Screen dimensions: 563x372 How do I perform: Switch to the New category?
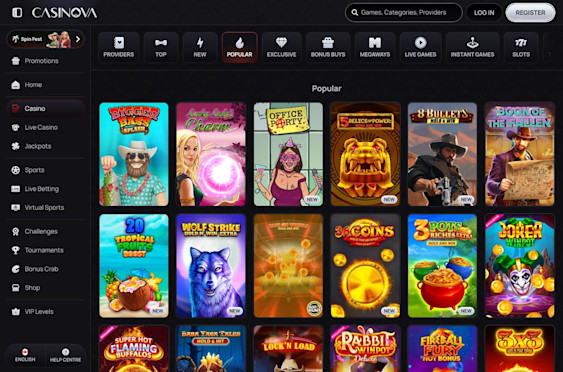(x=200, y=47)
